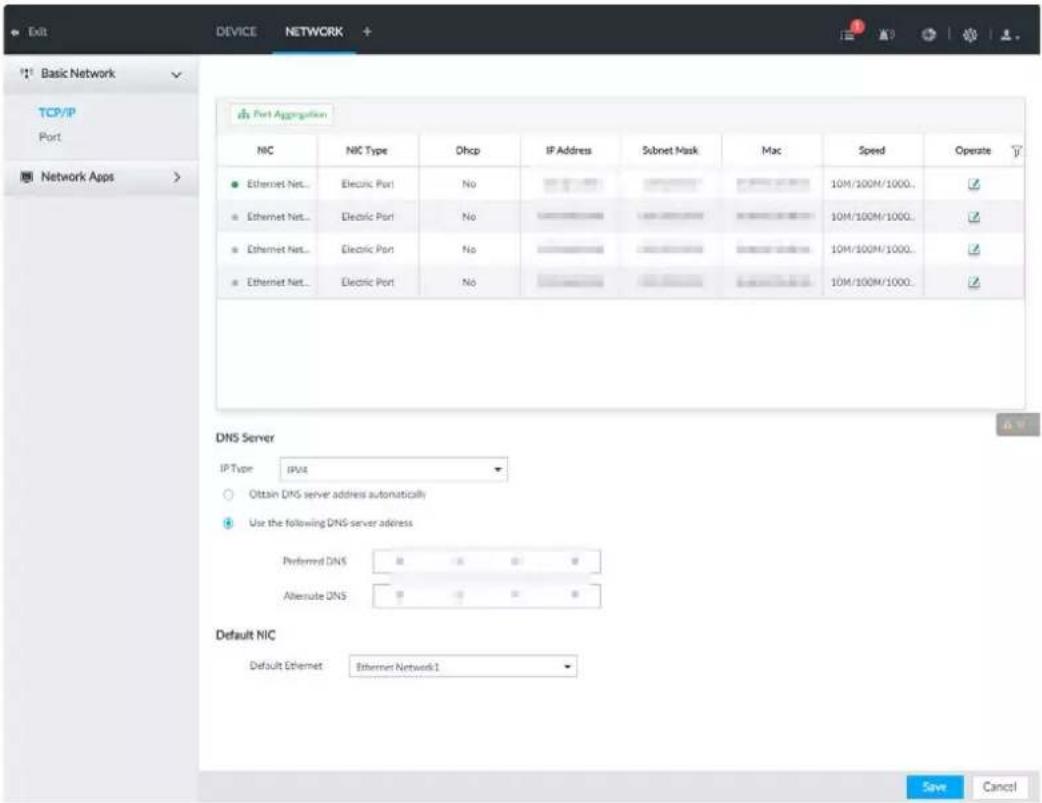Edit the fourth Ethernet Network row

click(x=973, y=282)
